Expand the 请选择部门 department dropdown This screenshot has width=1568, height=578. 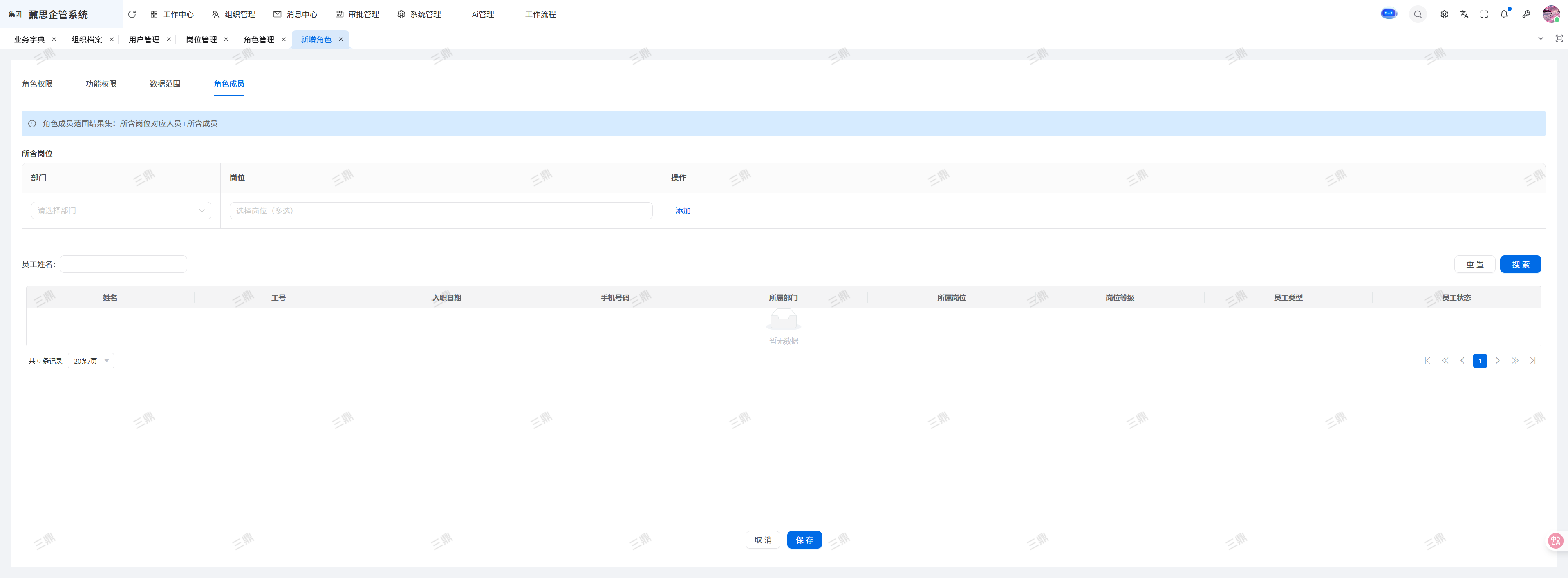[121, 210]
